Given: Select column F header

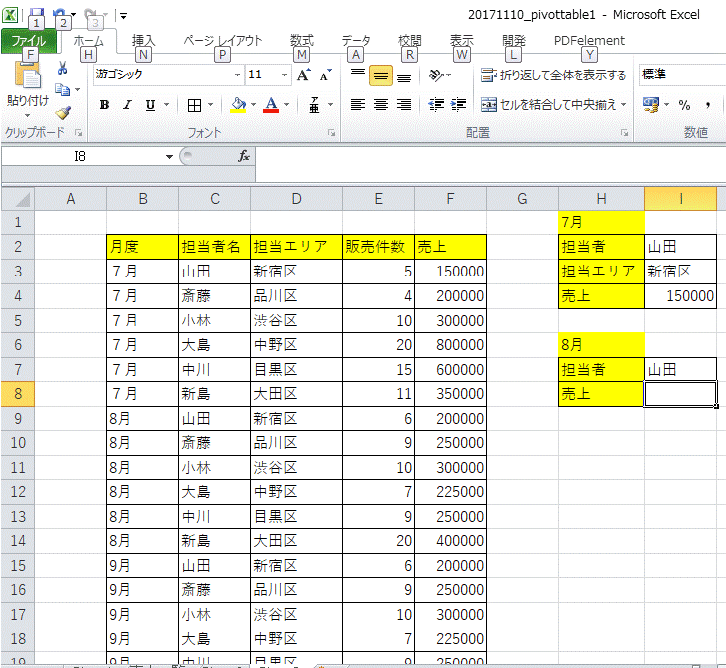Looking at the screenshot, I should click(450, 199).
